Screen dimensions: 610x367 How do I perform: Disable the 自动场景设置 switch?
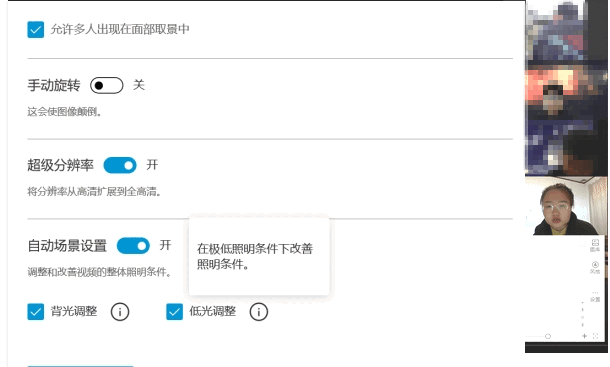pyautogui.click(x=133, y=246)
